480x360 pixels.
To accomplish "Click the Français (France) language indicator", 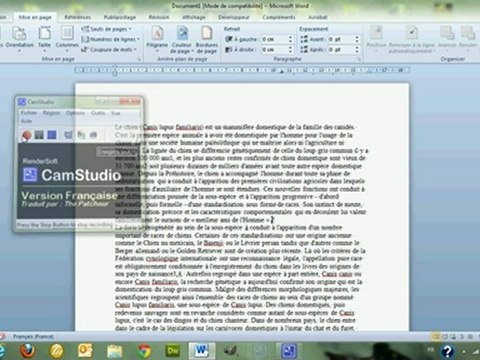I will tap(33, 336).
